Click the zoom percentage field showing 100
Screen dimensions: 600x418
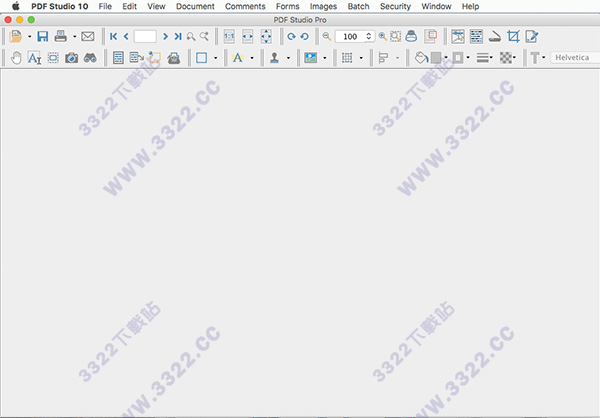[350, 36]
